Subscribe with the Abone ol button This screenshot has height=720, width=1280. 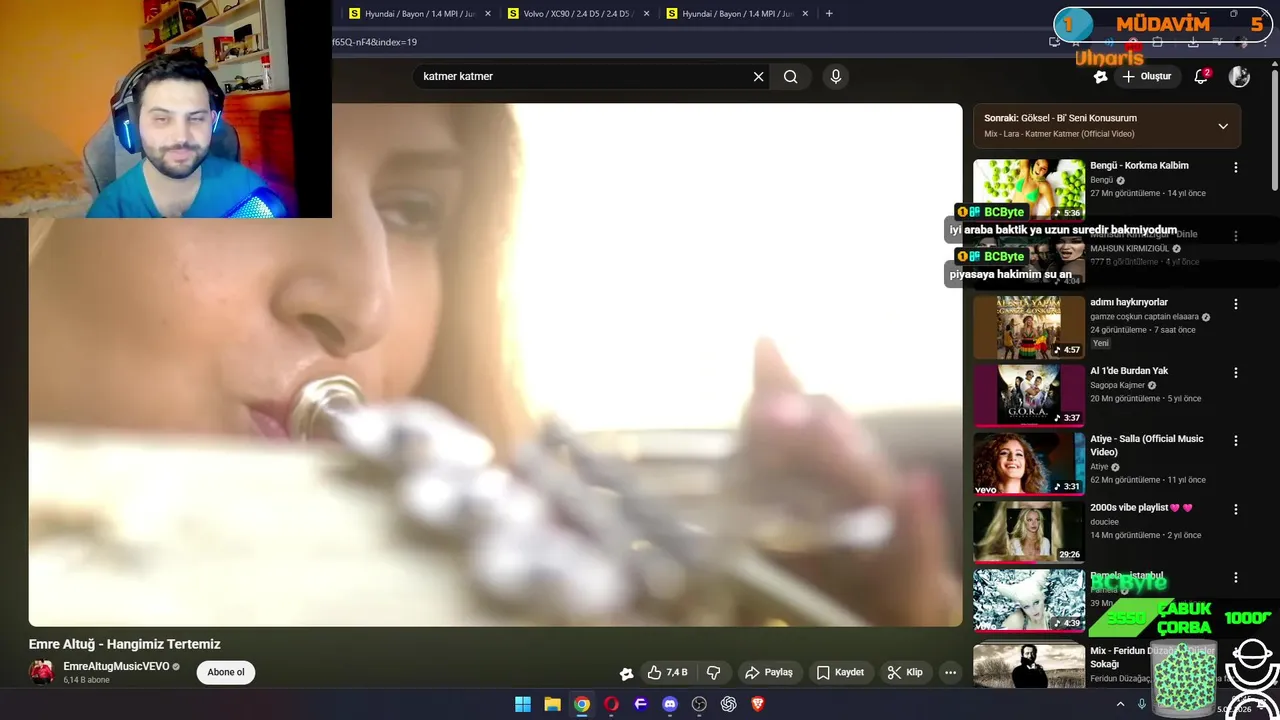pos(226,672)
